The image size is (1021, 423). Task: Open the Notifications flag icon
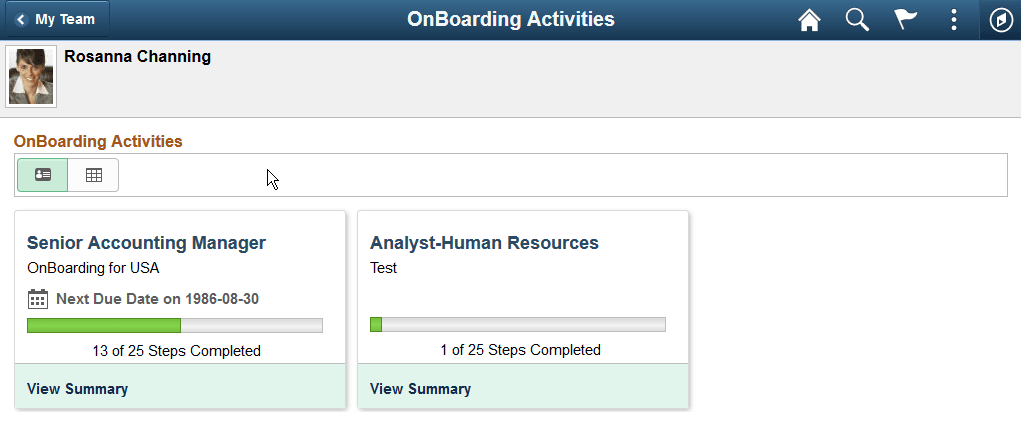(x=906, y=20)
